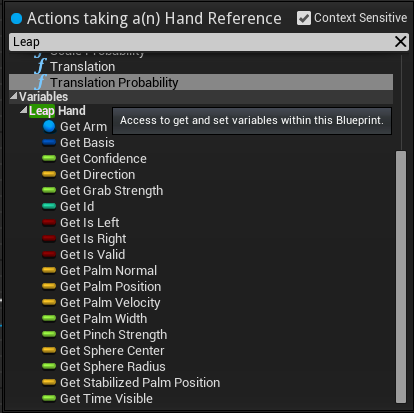The height and width of the screenshot is (413, 414).
Task: Toggle the Context Sensitive checkbox
Action: pos(304,18)
